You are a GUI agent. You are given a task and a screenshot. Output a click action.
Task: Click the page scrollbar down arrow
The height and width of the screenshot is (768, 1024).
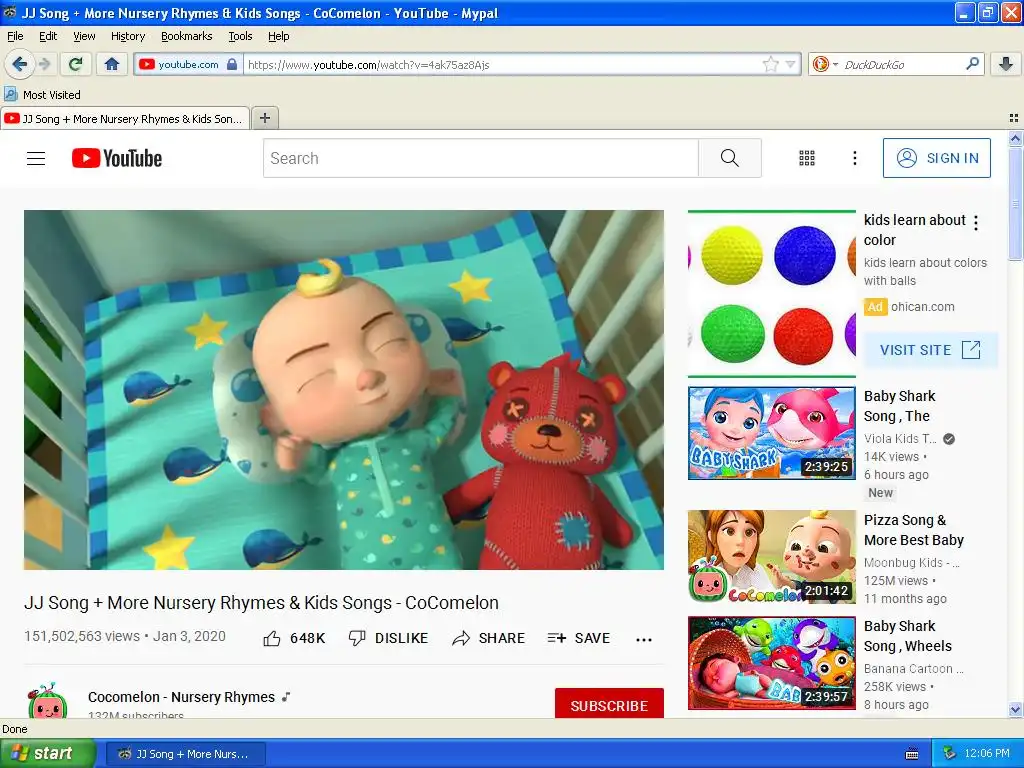pos(1014,710)
